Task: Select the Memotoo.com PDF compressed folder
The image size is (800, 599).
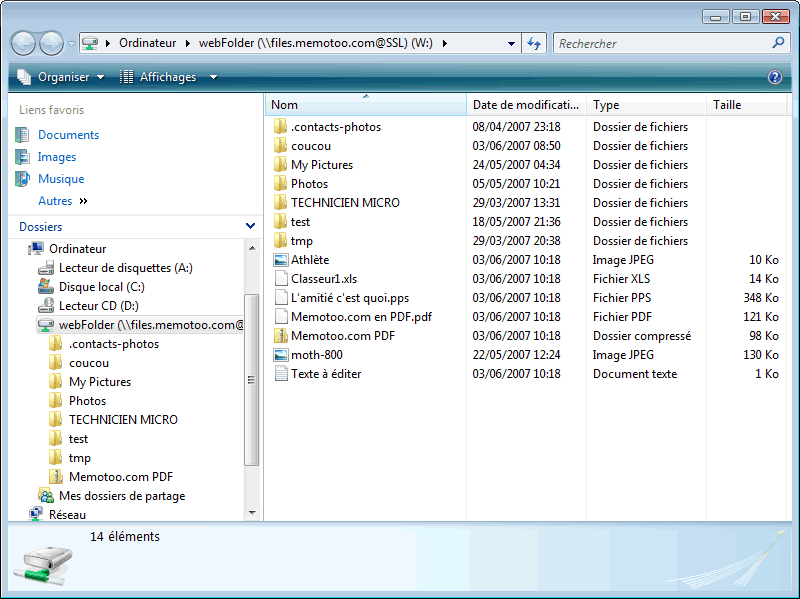Action: pos(342,336)
